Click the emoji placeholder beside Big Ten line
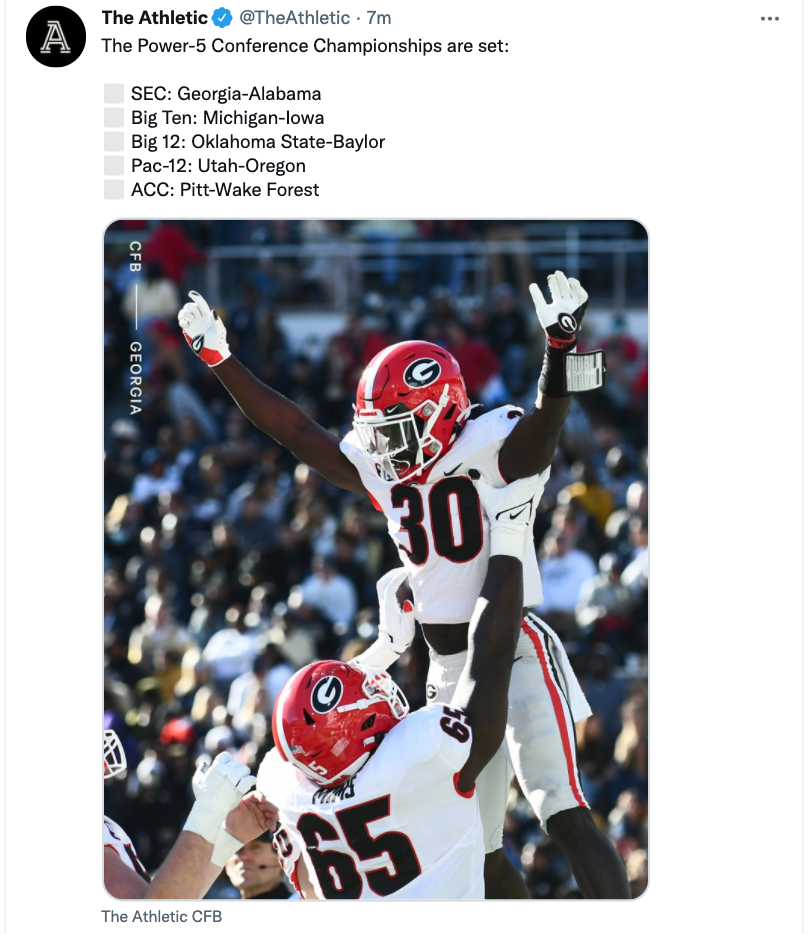808x934 pixels. pos(114,117)
